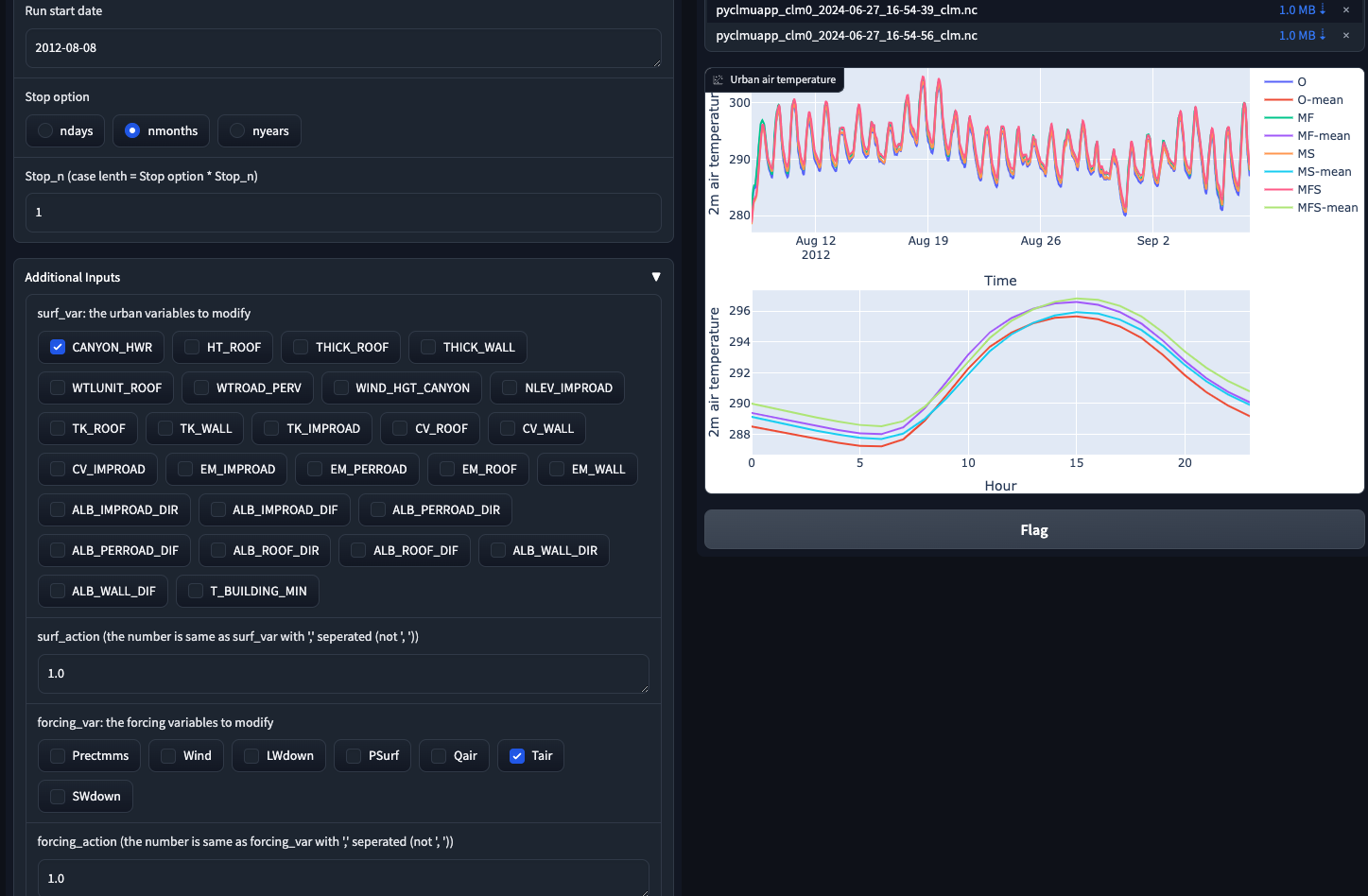Check WIND_HGT_CANYON option

pos(341,388)
